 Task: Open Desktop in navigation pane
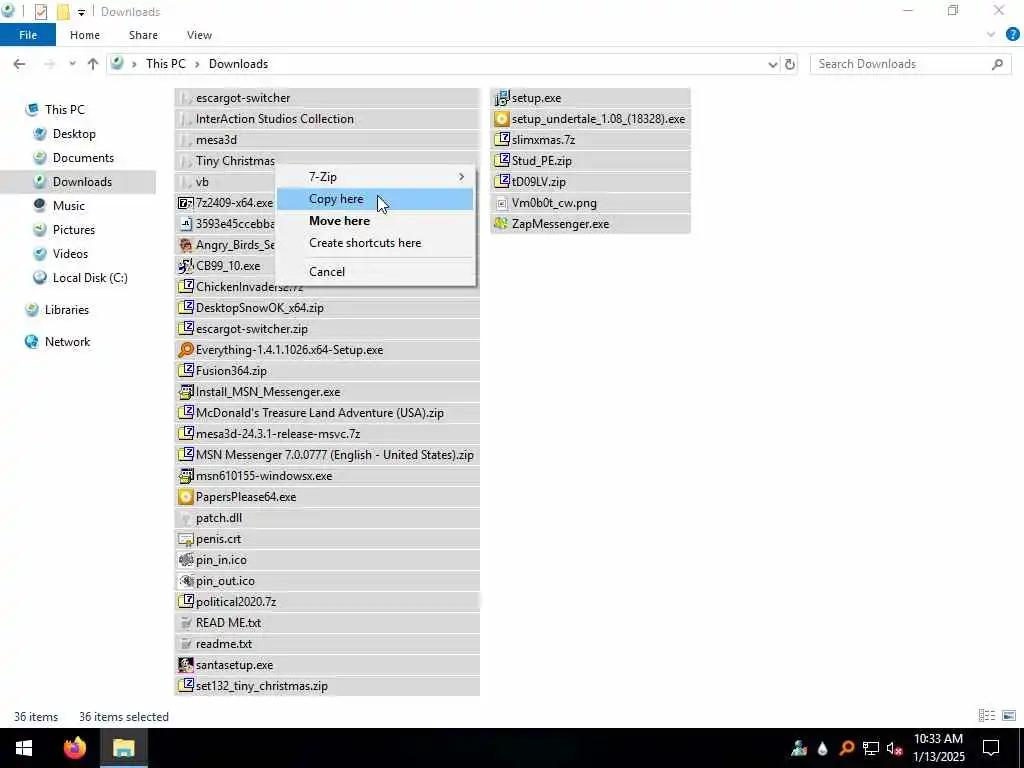pos(74,134)
